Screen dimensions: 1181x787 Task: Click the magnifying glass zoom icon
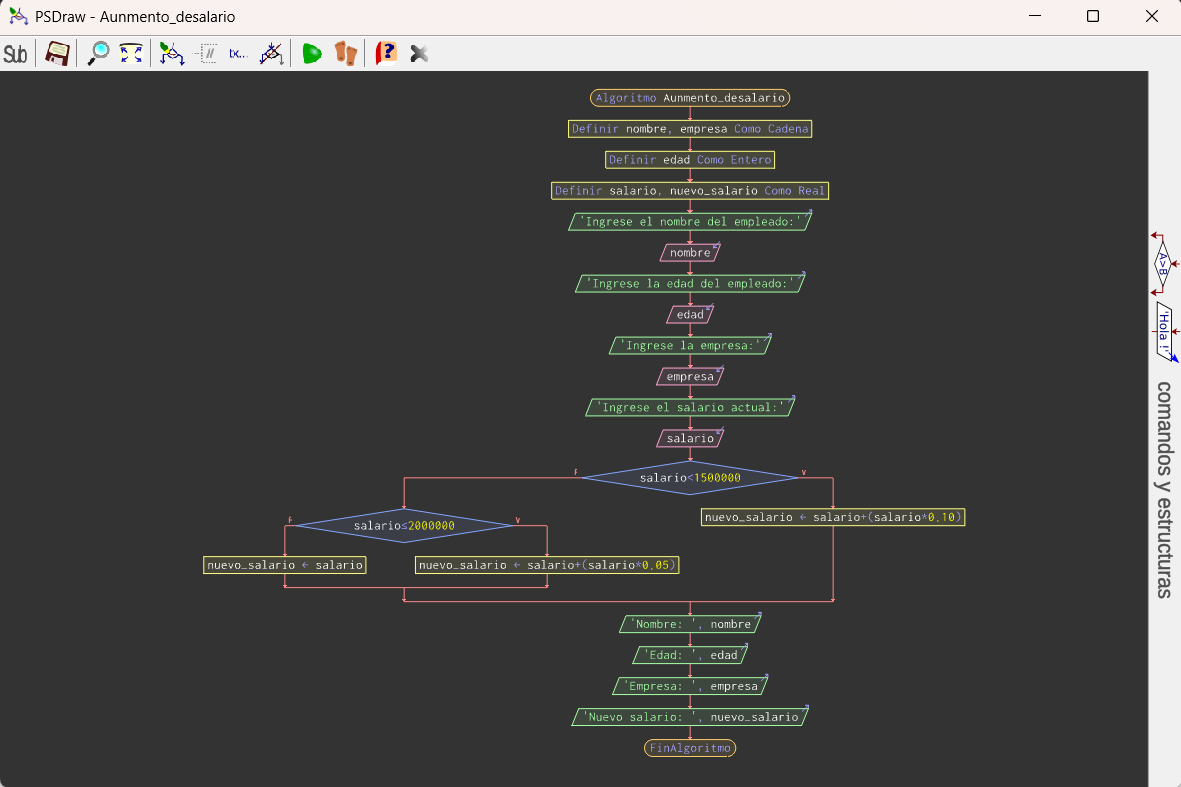click(x=98, y=54)
